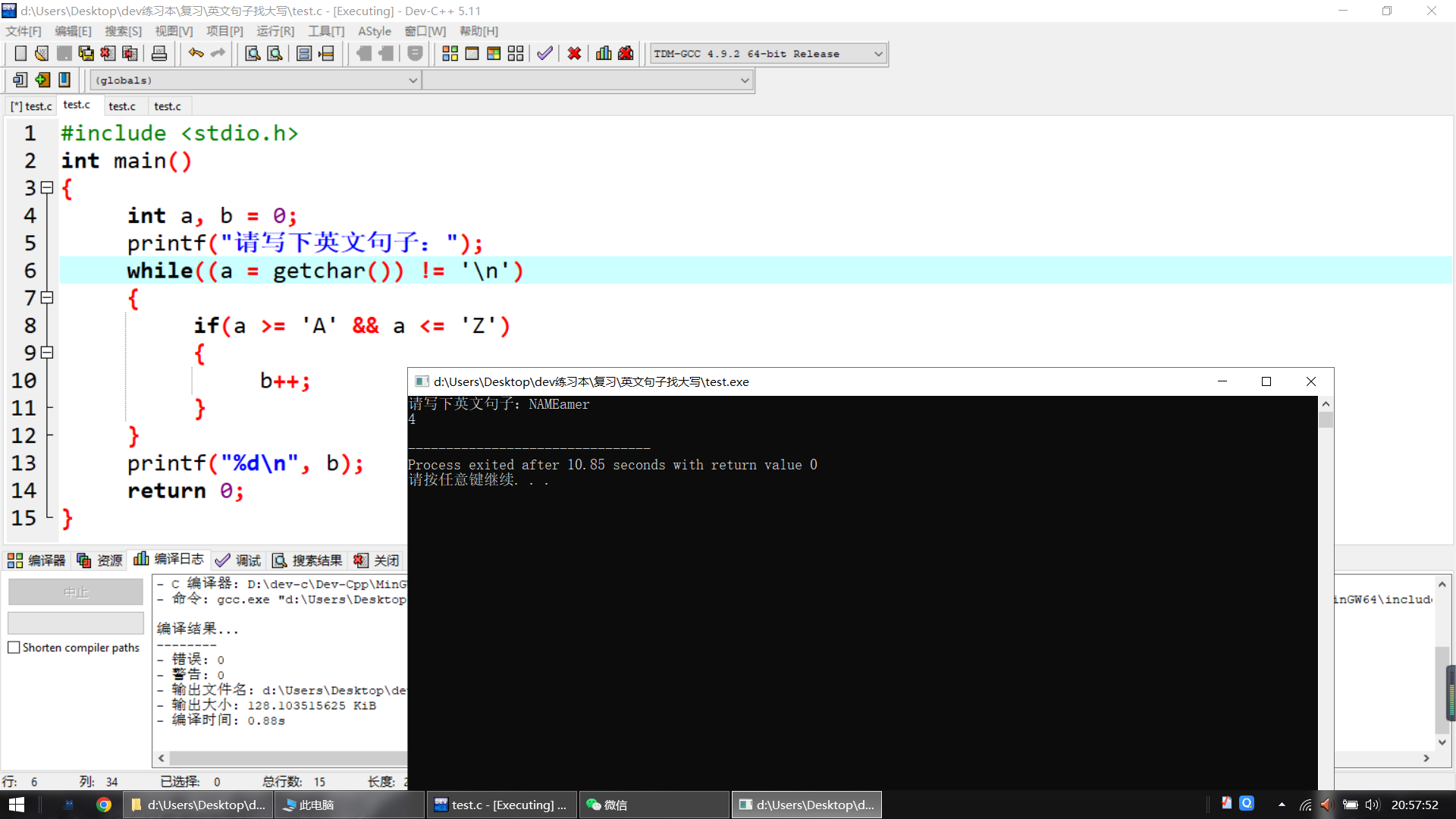
Task: Click the 关闭 panel close tab
Action: click(376, 560)
